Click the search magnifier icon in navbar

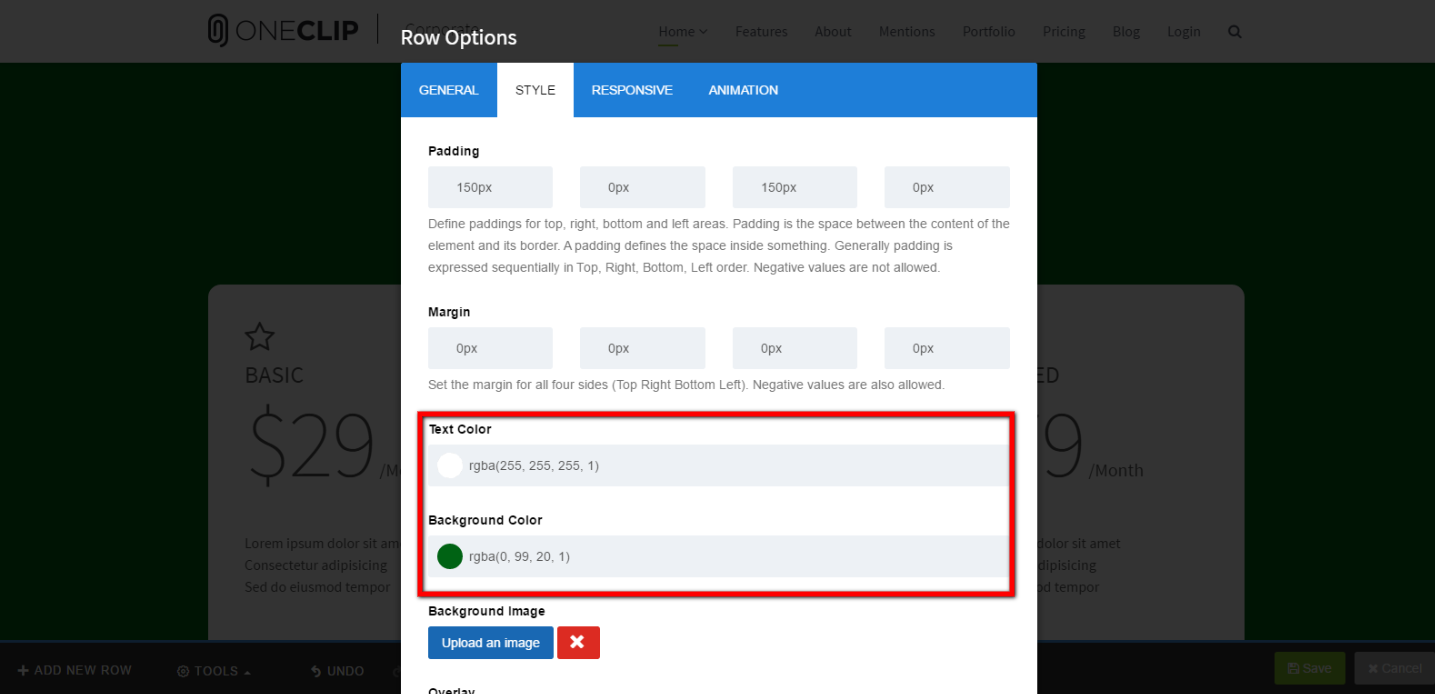click(x=1234, y=32)
